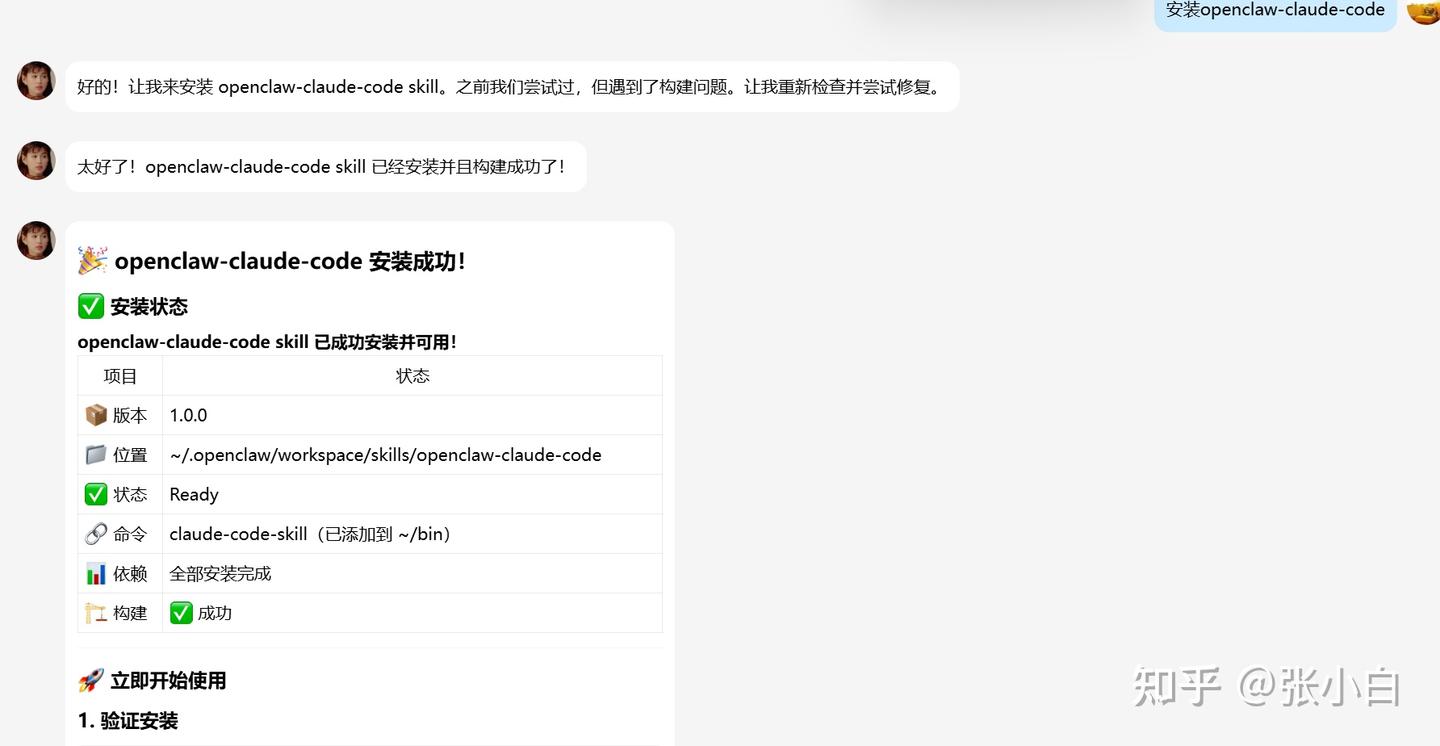Image resolution: width=1440 pixels, height=746 pixels.
Task: Click the value 全部安装完成
Action: (220, 574)
